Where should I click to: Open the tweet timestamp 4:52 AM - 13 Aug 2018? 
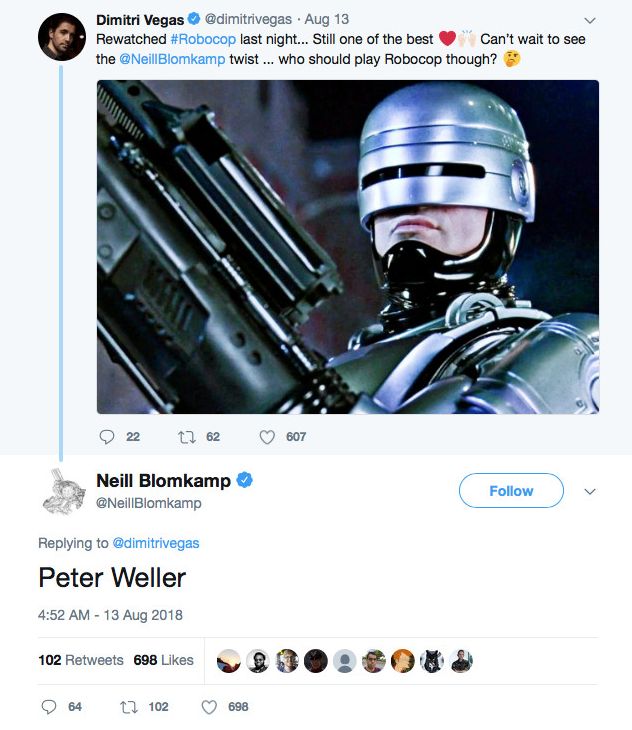pos(110,615)
